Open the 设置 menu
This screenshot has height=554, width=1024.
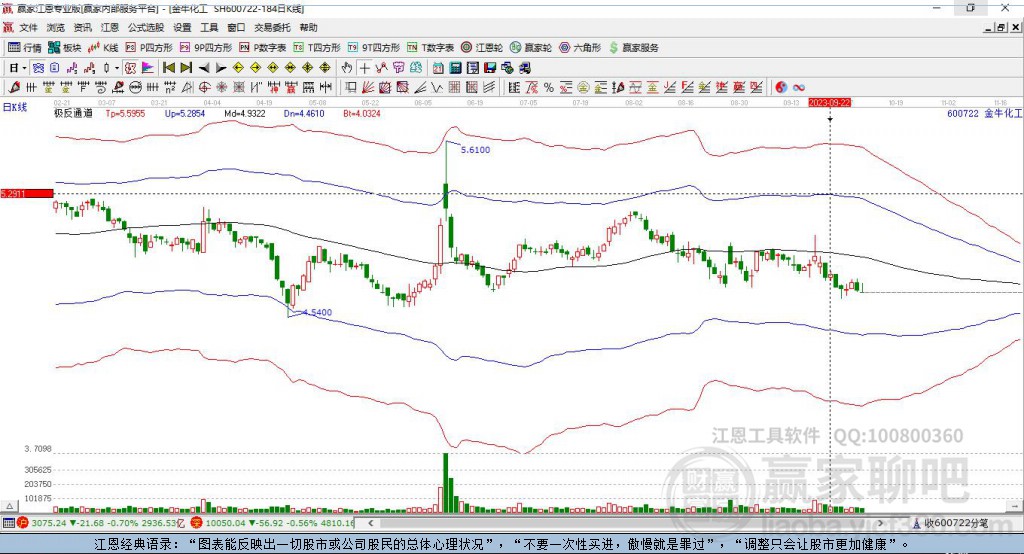(182, 27)
